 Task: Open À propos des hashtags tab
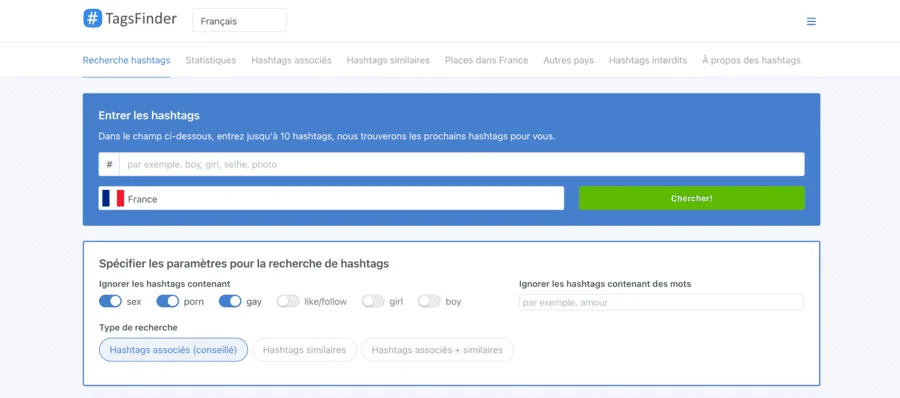coord(751,60)
